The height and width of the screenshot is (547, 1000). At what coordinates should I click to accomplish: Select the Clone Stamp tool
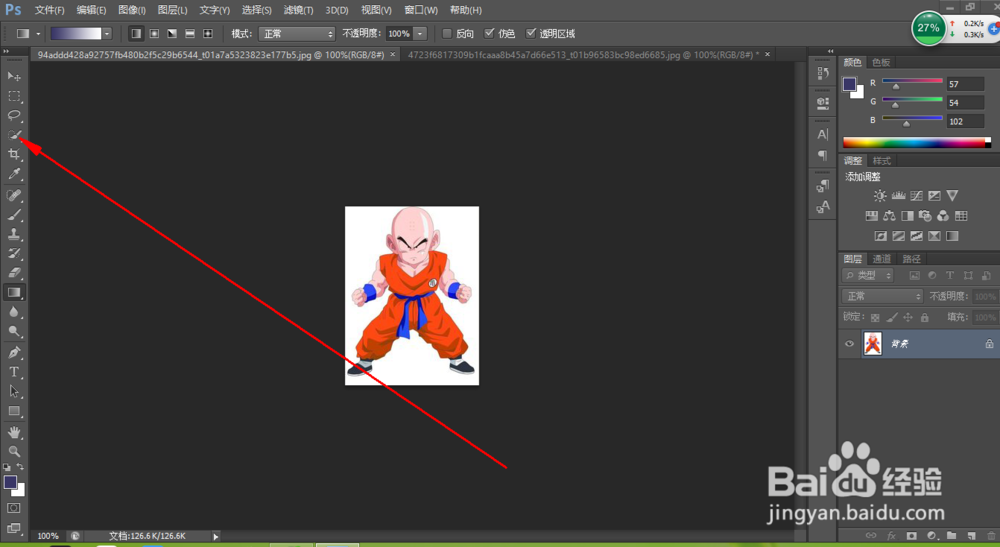point(14,234)
